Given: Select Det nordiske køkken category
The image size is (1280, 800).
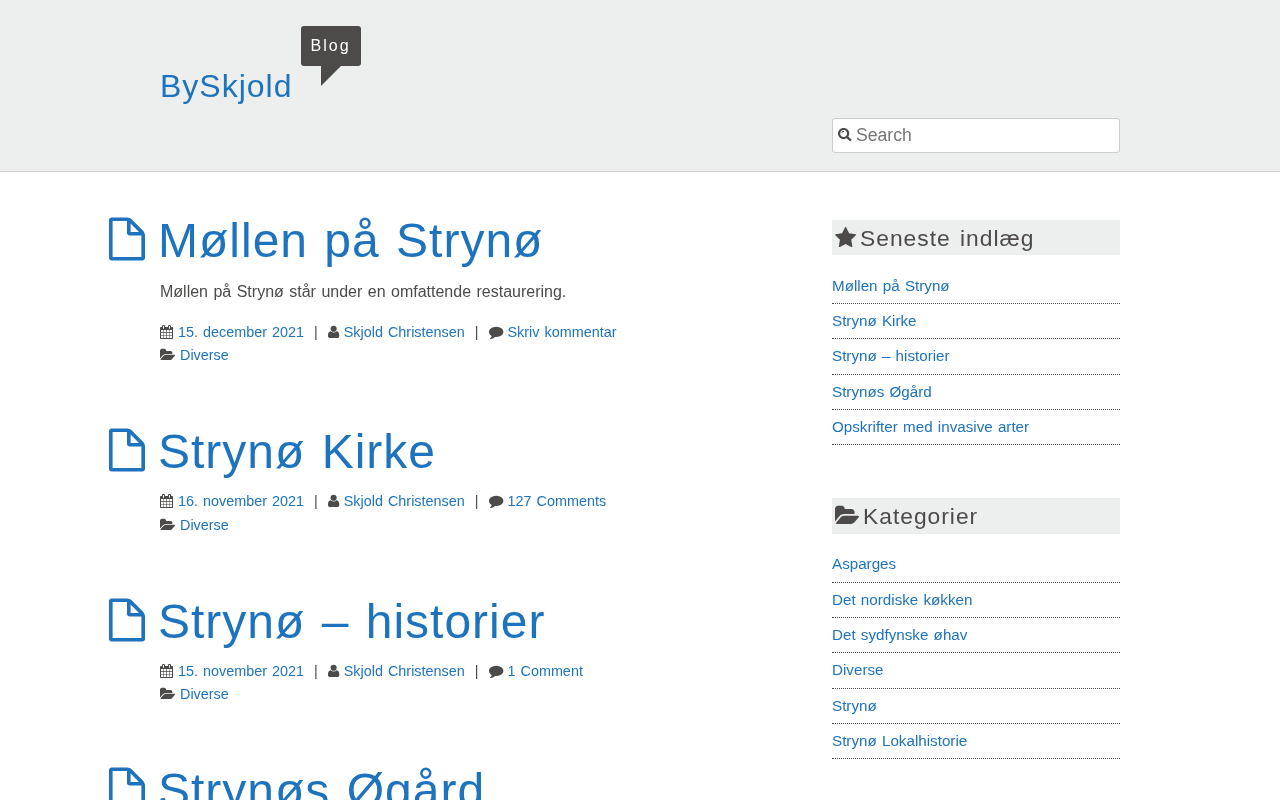Looking at the screenshot, I should click(902, 600).
